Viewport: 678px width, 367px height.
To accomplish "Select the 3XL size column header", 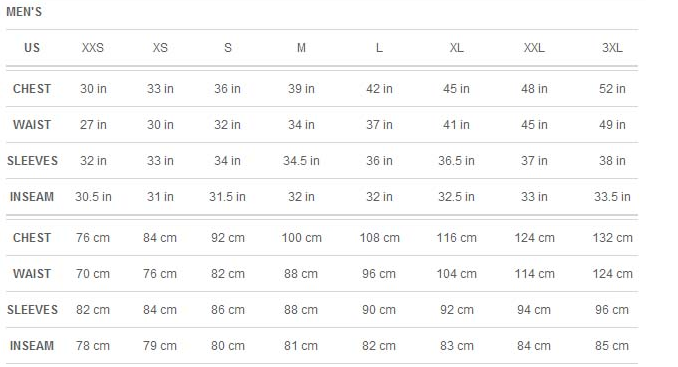I will [612, 48].
